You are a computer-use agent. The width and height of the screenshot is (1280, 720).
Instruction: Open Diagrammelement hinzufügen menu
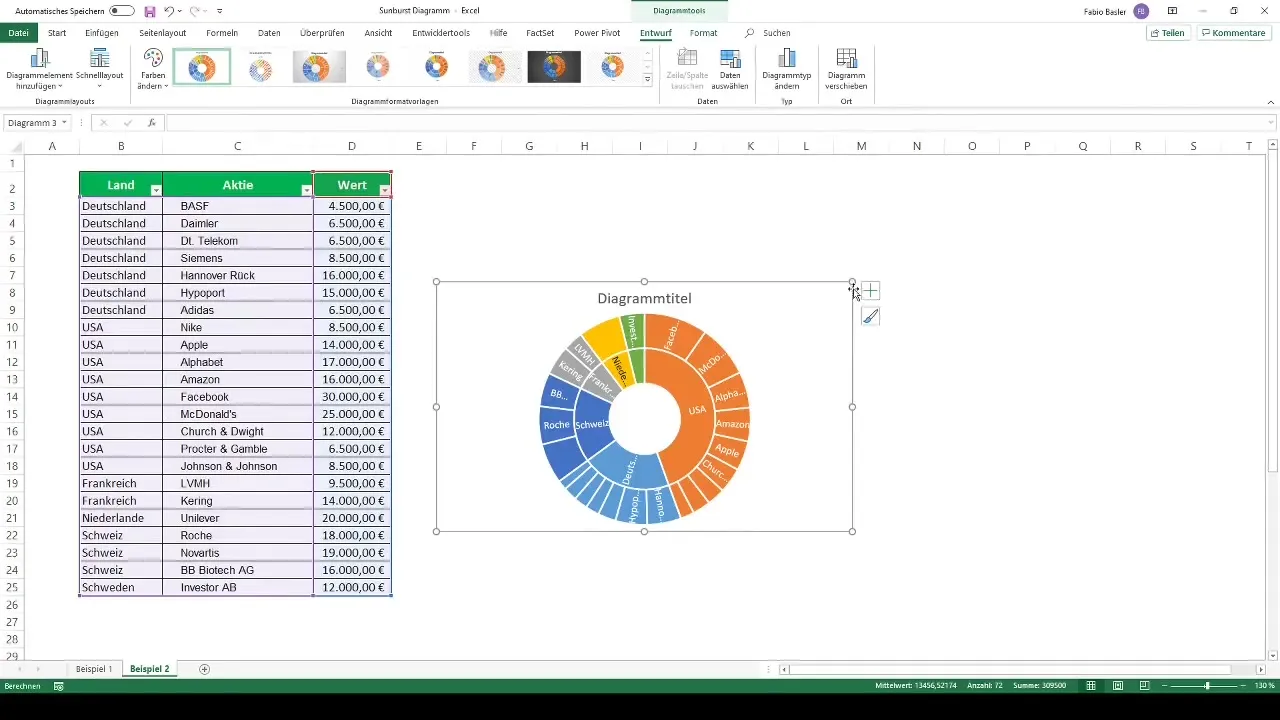[x=39, y=69]
